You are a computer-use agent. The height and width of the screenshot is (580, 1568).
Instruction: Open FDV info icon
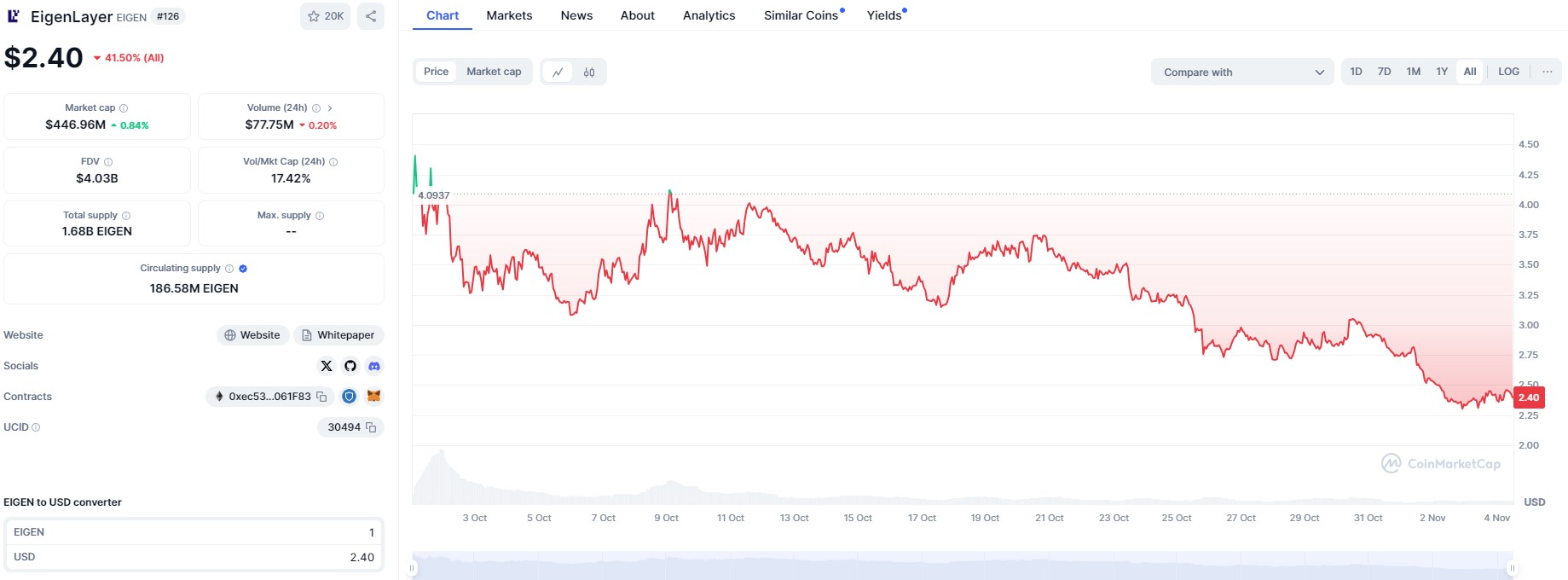coord(108,162)
